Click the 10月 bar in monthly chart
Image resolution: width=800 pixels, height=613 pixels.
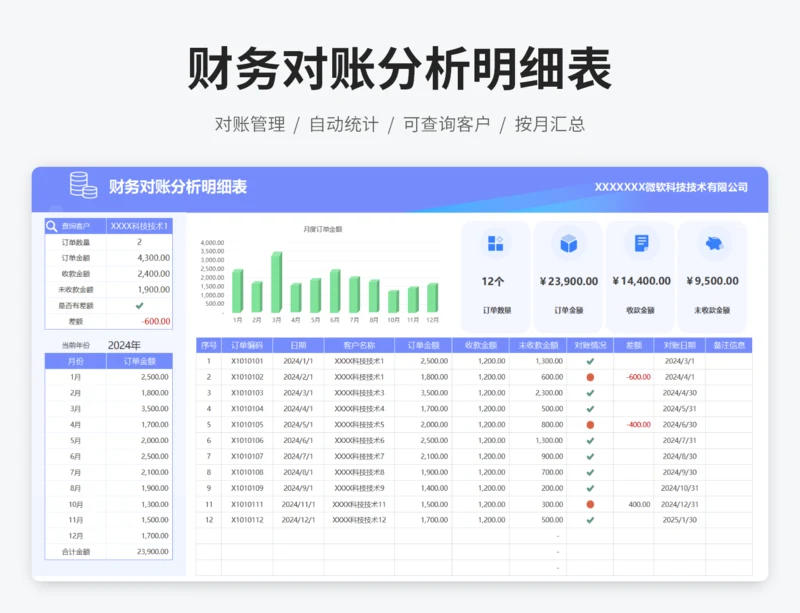pos(393,301)
